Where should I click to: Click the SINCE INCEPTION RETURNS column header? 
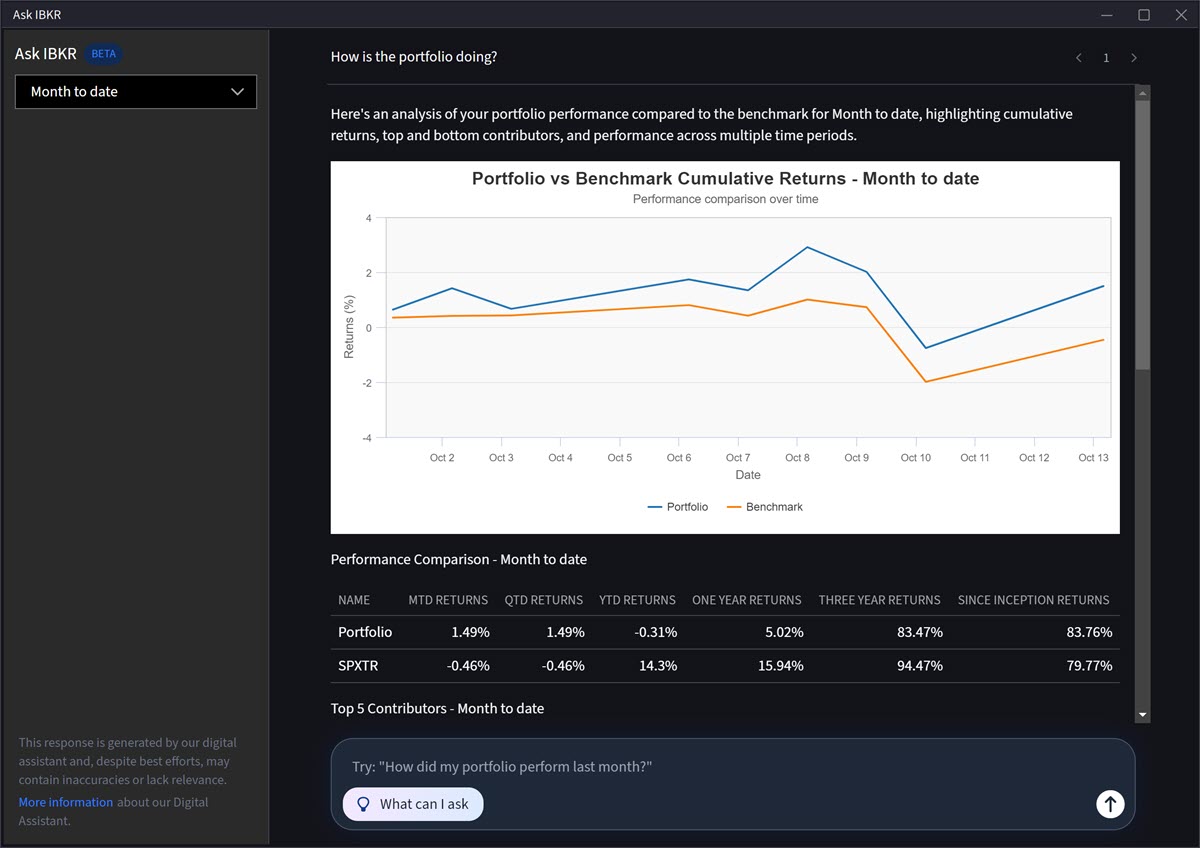coord(1033,600)
